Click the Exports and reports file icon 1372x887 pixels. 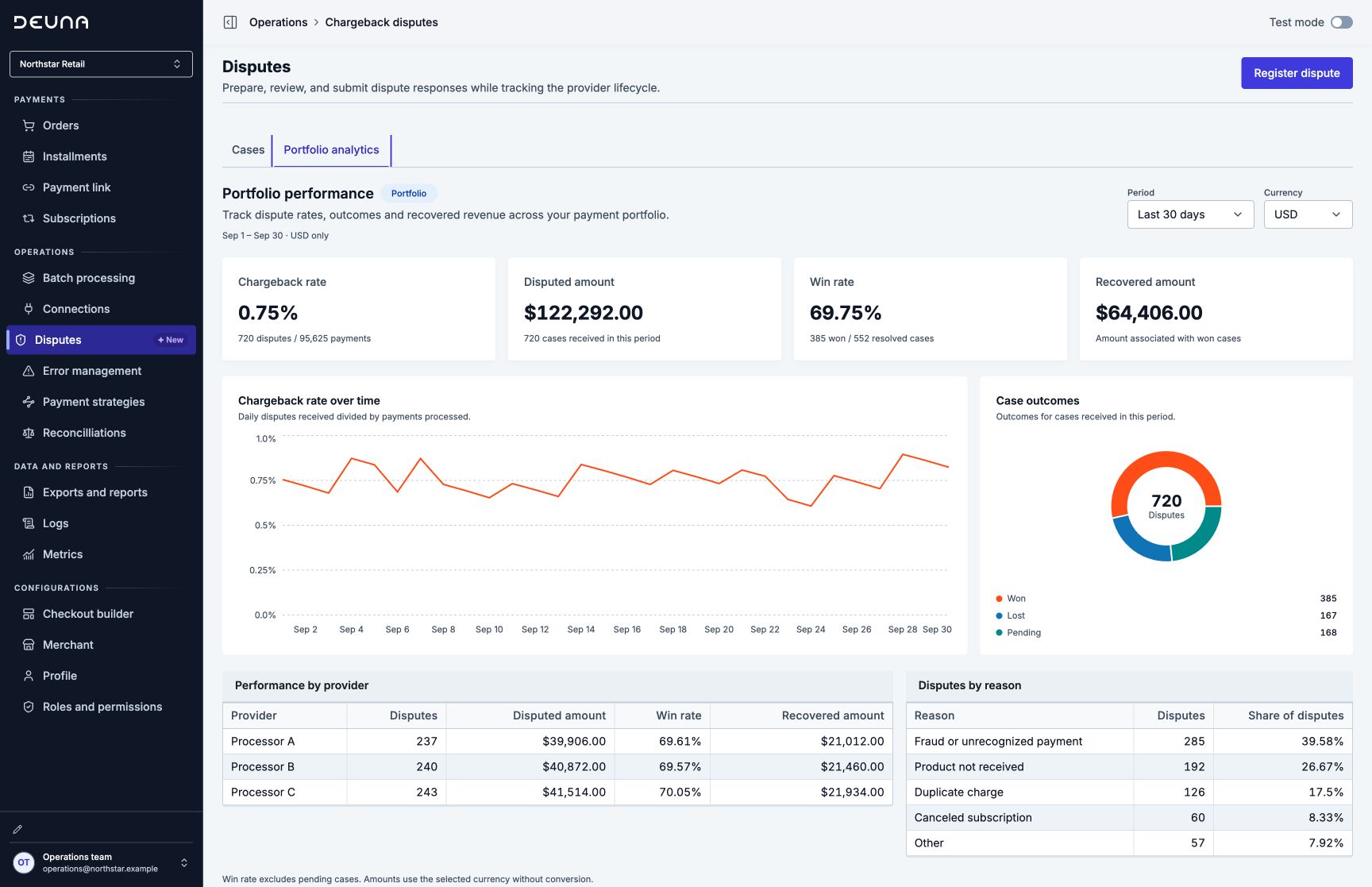[29, 492]
